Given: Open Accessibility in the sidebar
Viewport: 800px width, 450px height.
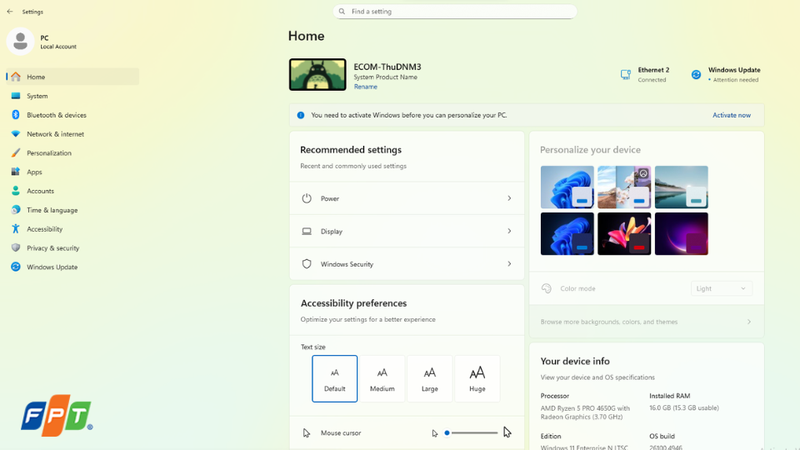Looking at the screenshot, I should point(72,229).
